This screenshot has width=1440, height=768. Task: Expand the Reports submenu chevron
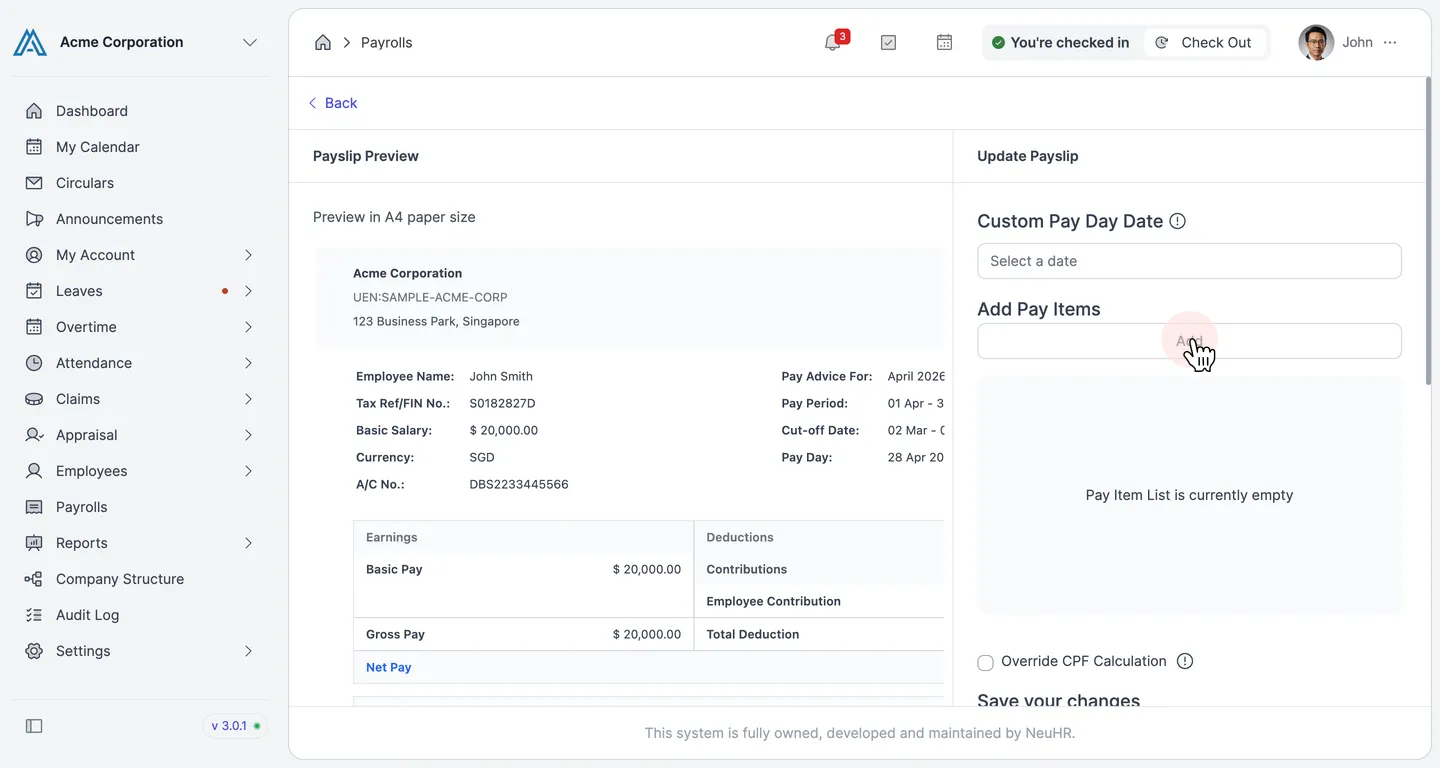(x=248, y=543)
